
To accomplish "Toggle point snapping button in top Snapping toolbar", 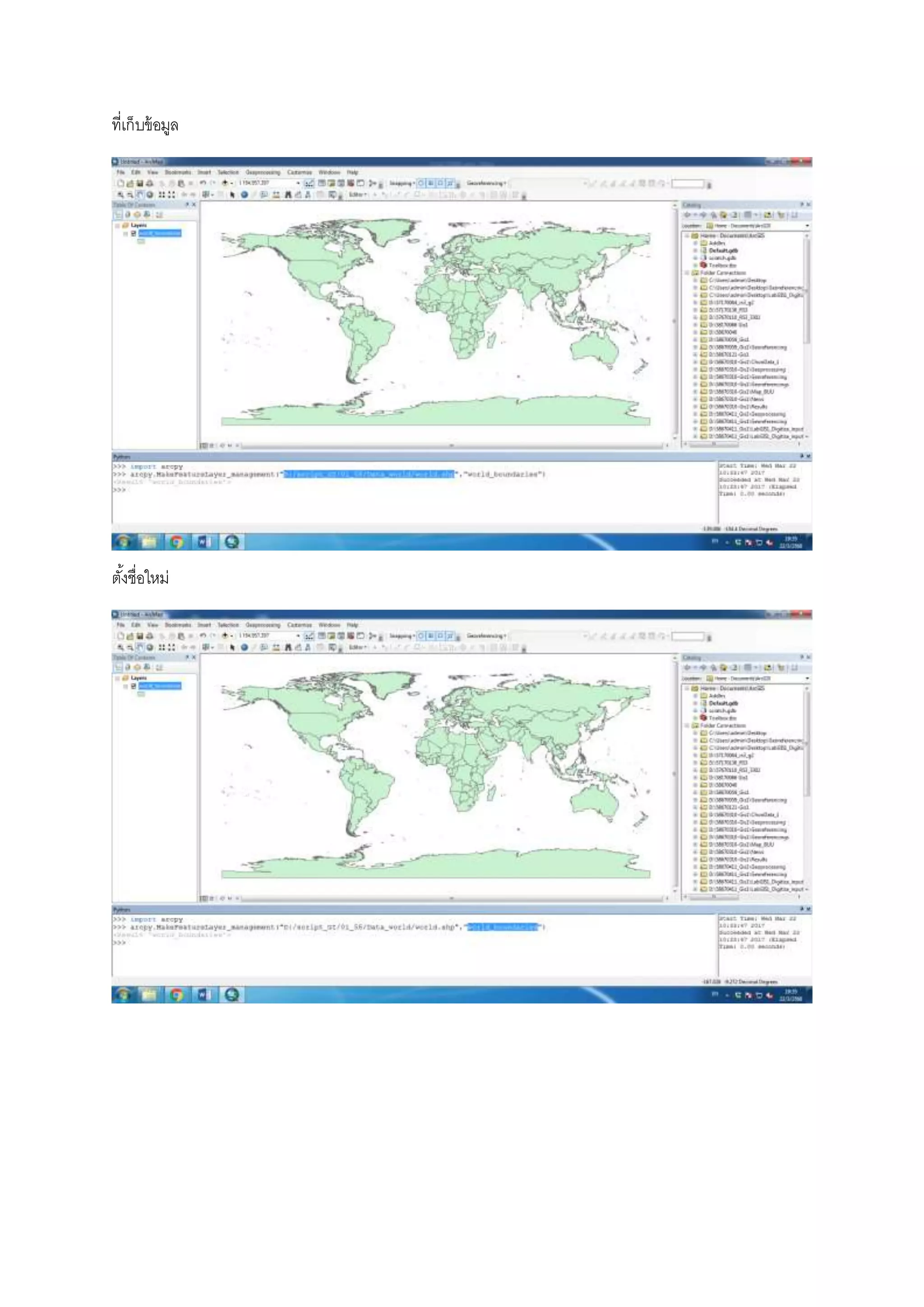I will click(421, 183).
